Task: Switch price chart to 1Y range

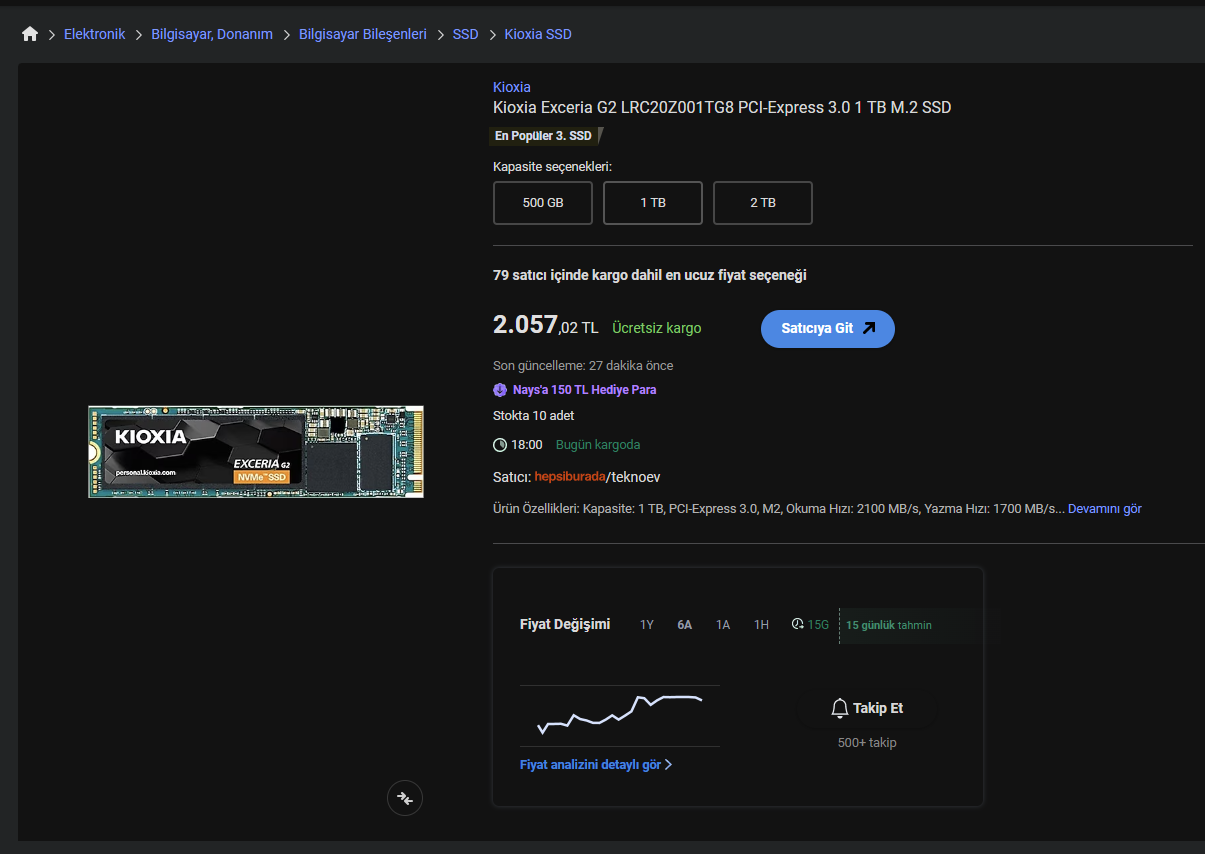Action: 647,625
